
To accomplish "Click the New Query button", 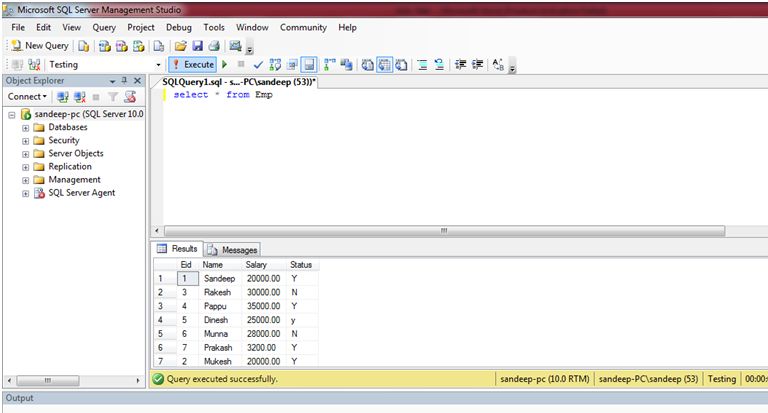I will pos(40,46).
